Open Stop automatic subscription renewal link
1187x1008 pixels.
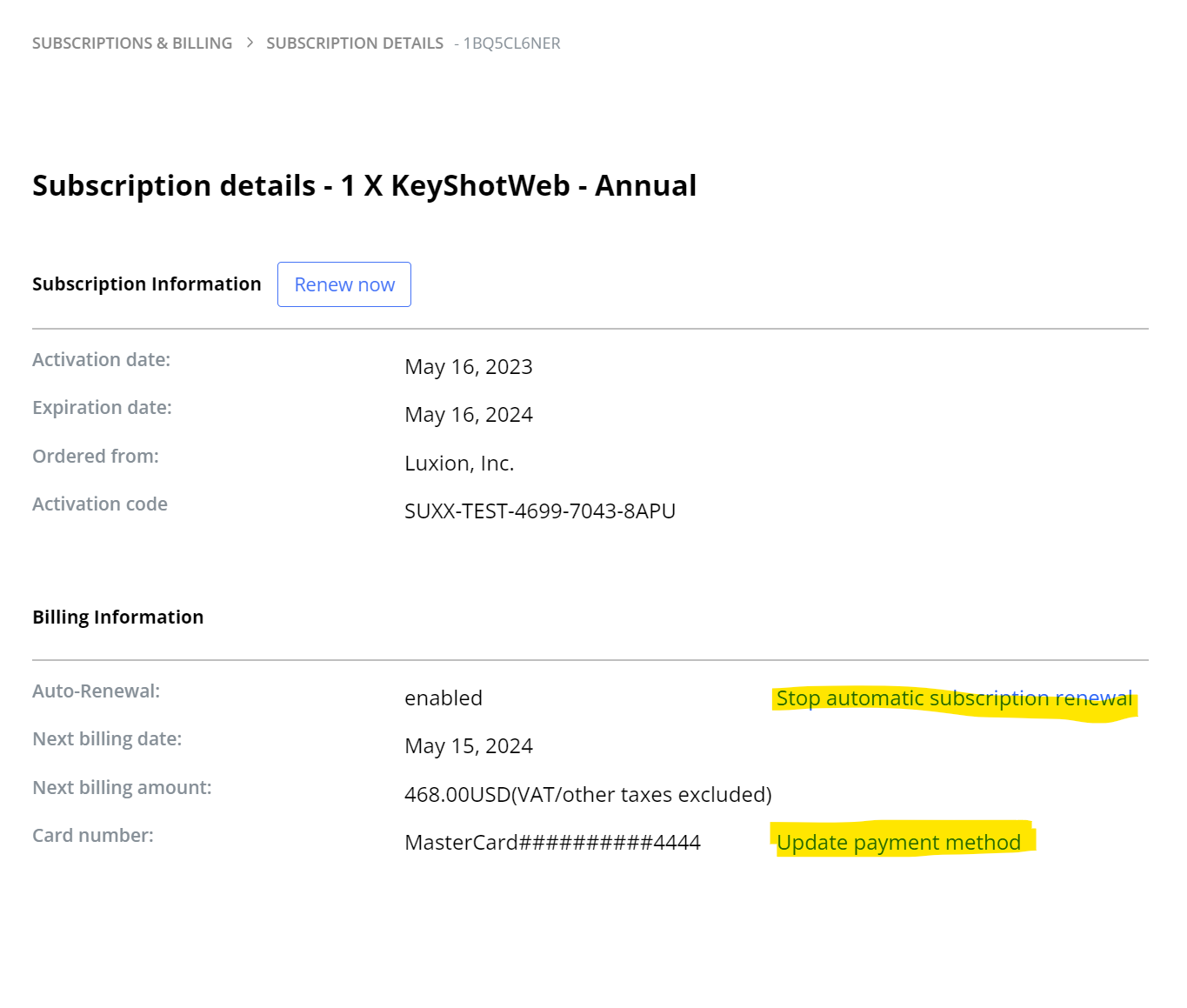(954, 698)
